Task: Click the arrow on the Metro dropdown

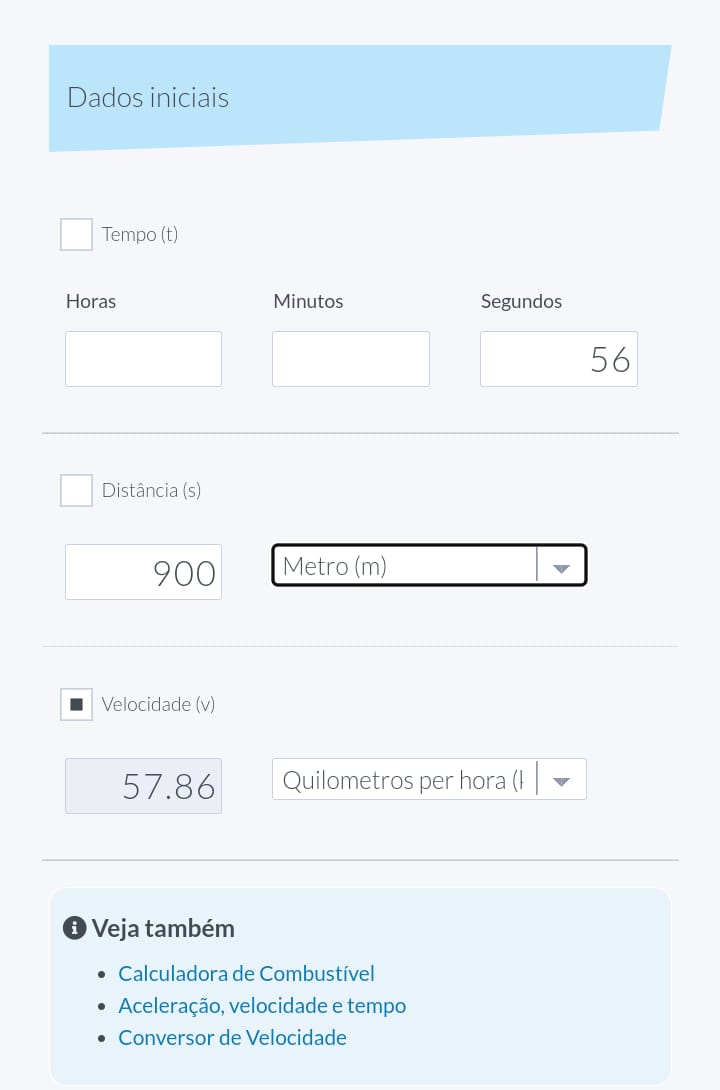Action: tap(561, 567)
